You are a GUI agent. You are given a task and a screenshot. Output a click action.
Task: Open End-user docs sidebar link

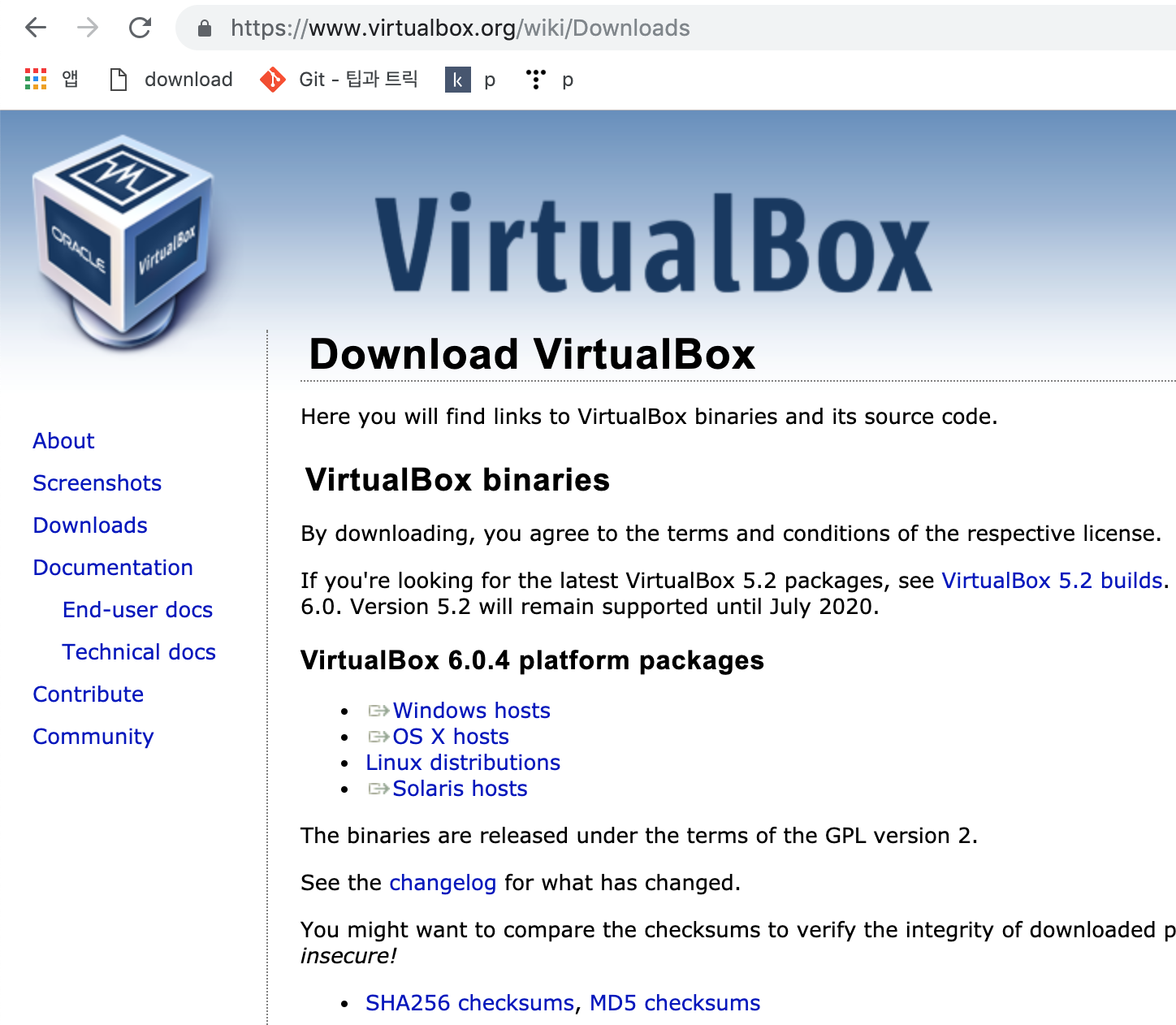click(138, 610)
